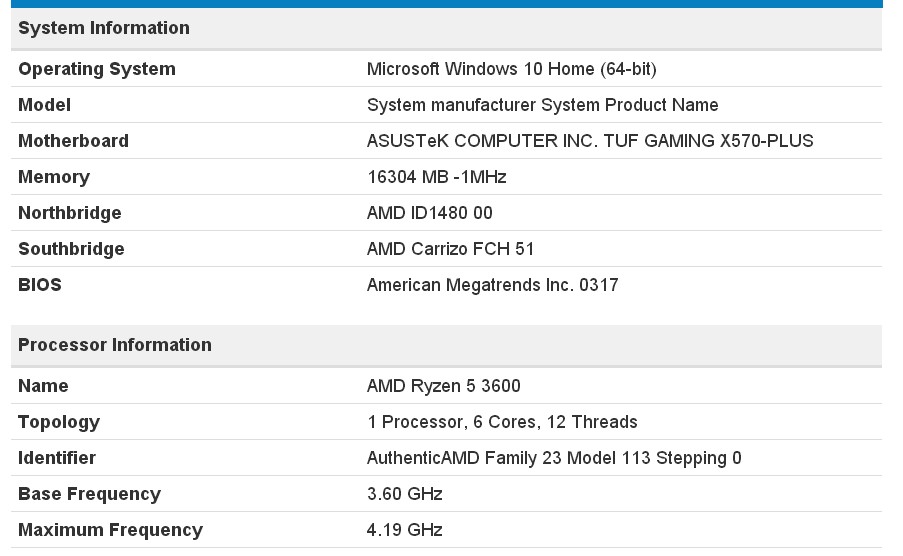
Task: Select the Motherboard row label
Action: 73,141
